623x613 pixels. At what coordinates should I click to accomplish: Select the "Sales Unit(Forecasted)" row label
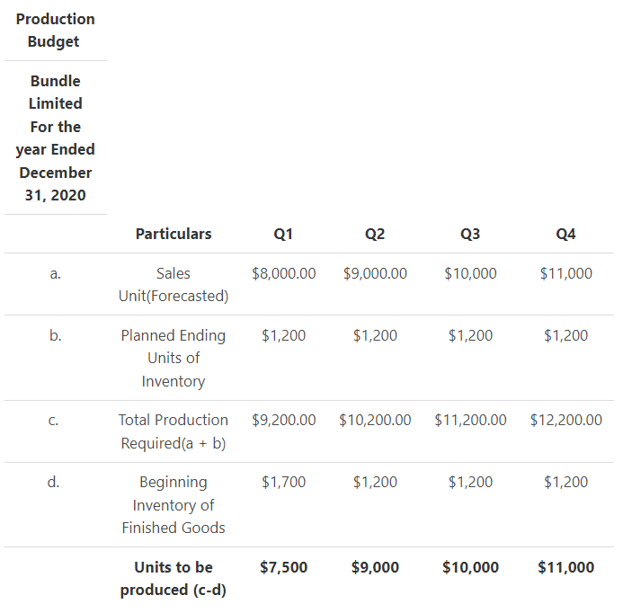tap(173, 284)
